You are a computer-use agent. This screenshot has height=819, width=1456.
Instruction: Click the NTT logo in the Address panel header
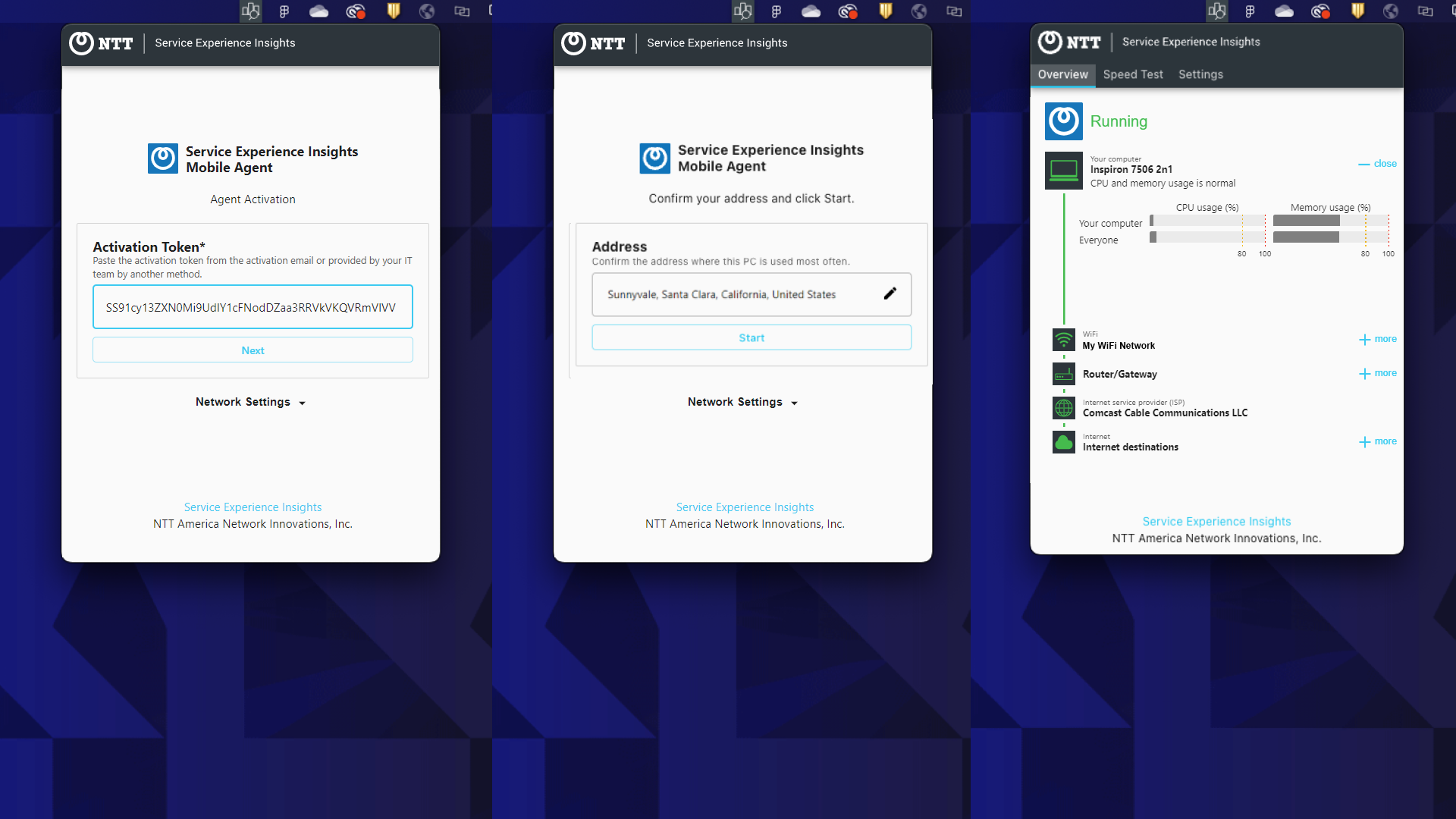pyautogui.click(x=593, y=43)
